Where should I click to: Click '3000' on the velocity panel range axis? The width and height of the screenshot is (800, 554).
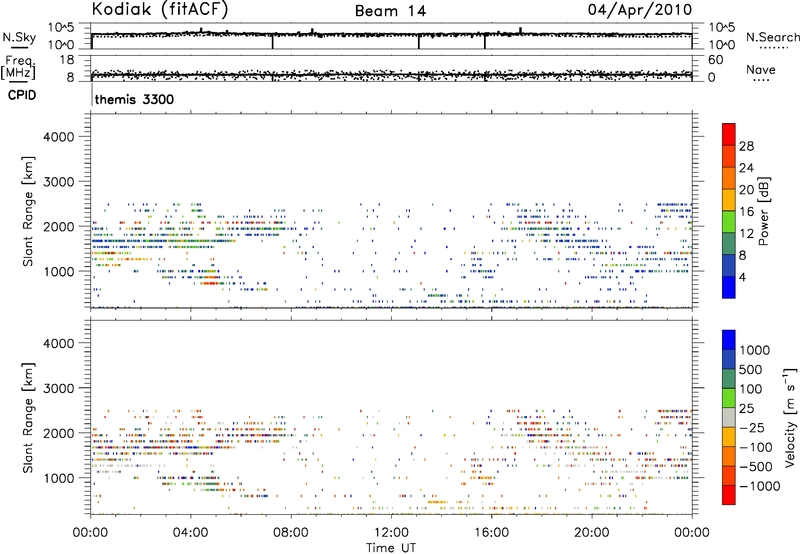click(58, 388)
